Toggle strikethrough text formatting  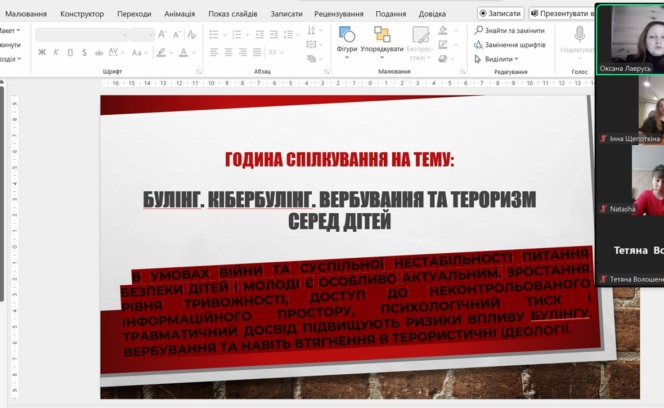[98, 52]
